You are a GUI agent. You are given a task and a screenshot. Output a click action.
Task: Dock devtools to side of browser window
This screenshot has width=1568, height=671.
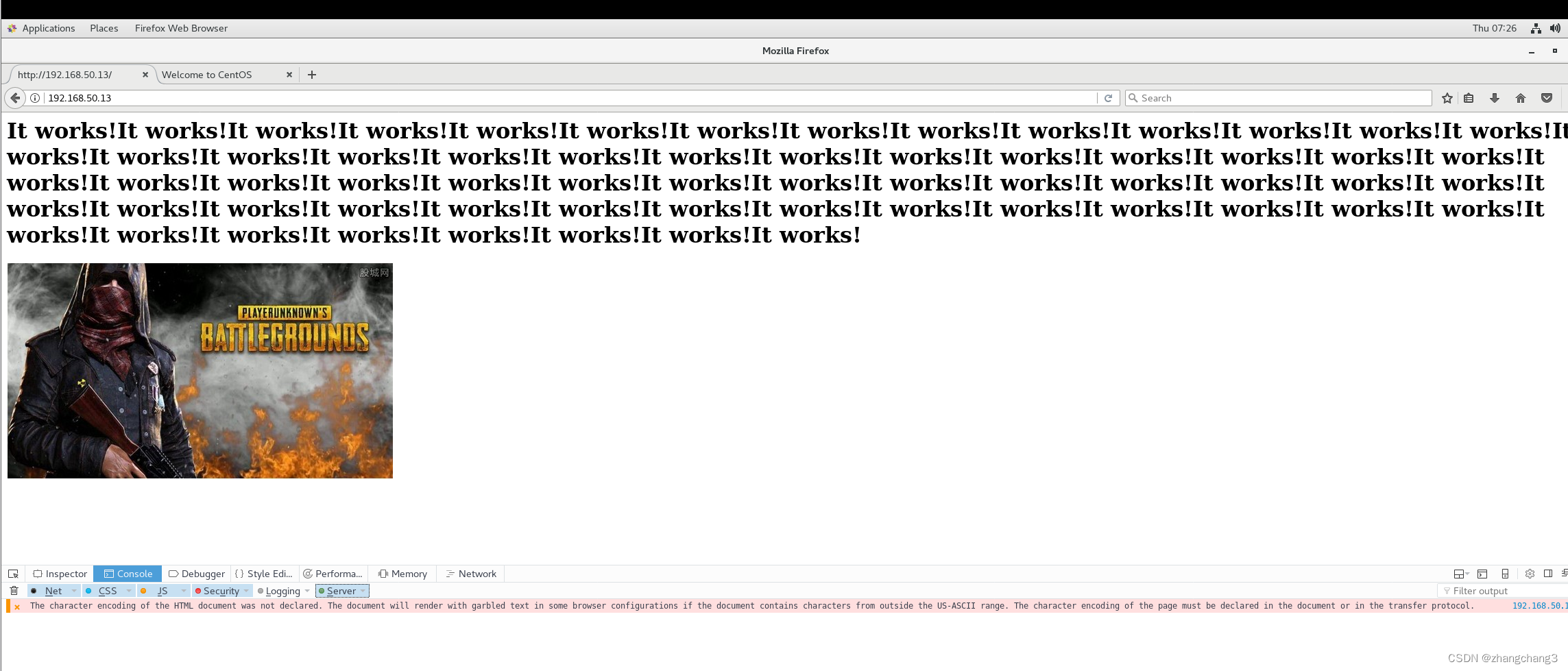point(1548,574)
